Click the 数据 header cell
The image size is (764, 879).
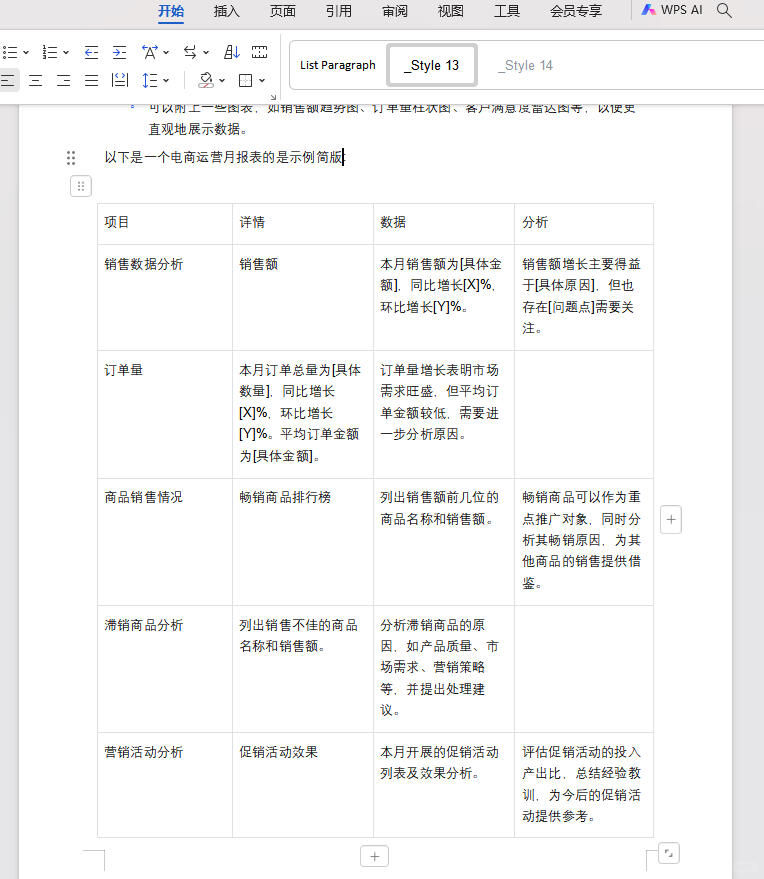[444, 223]
